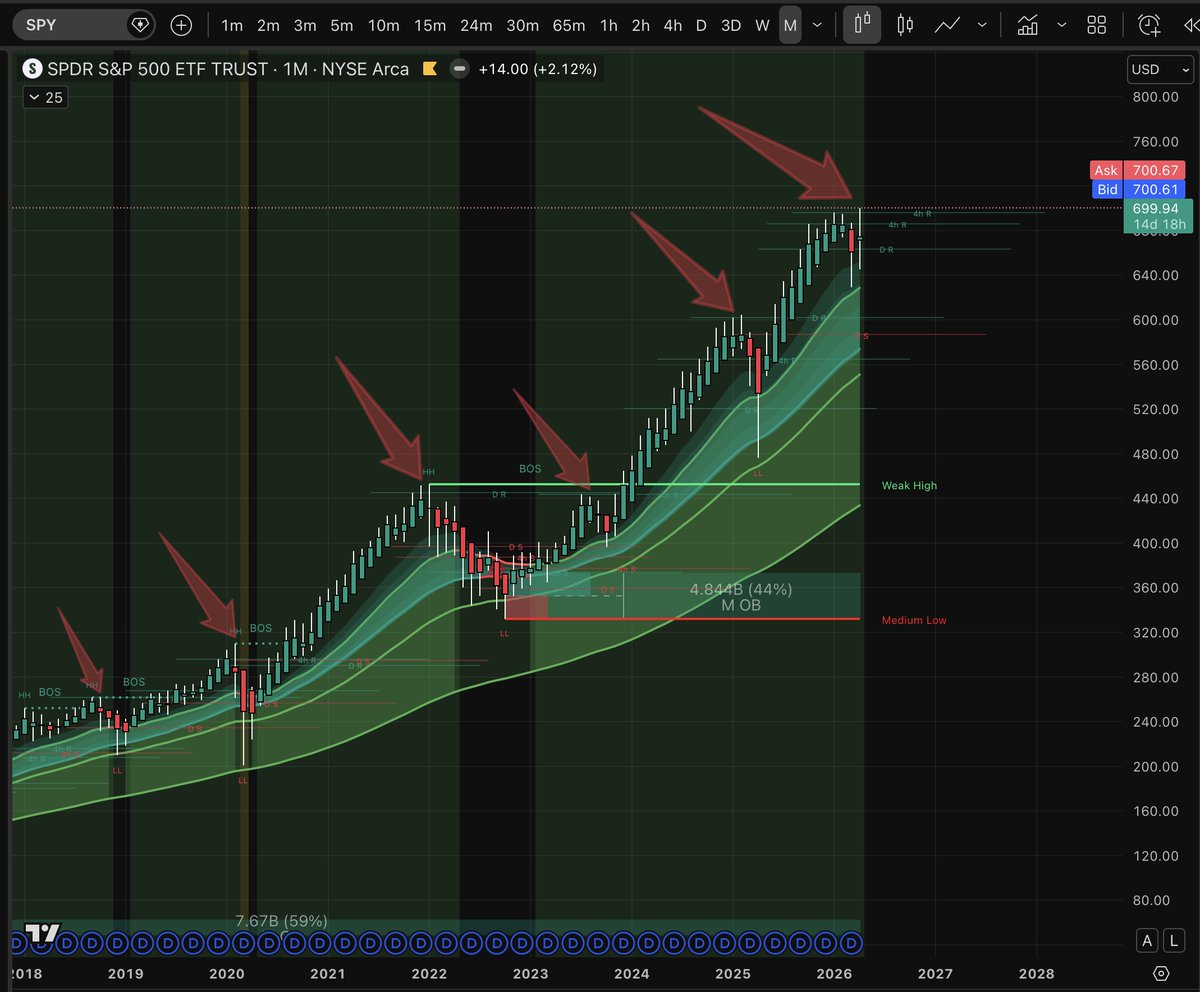
Task: Start bar replay with the rewind icon
Action: (x=1192, y=24)
